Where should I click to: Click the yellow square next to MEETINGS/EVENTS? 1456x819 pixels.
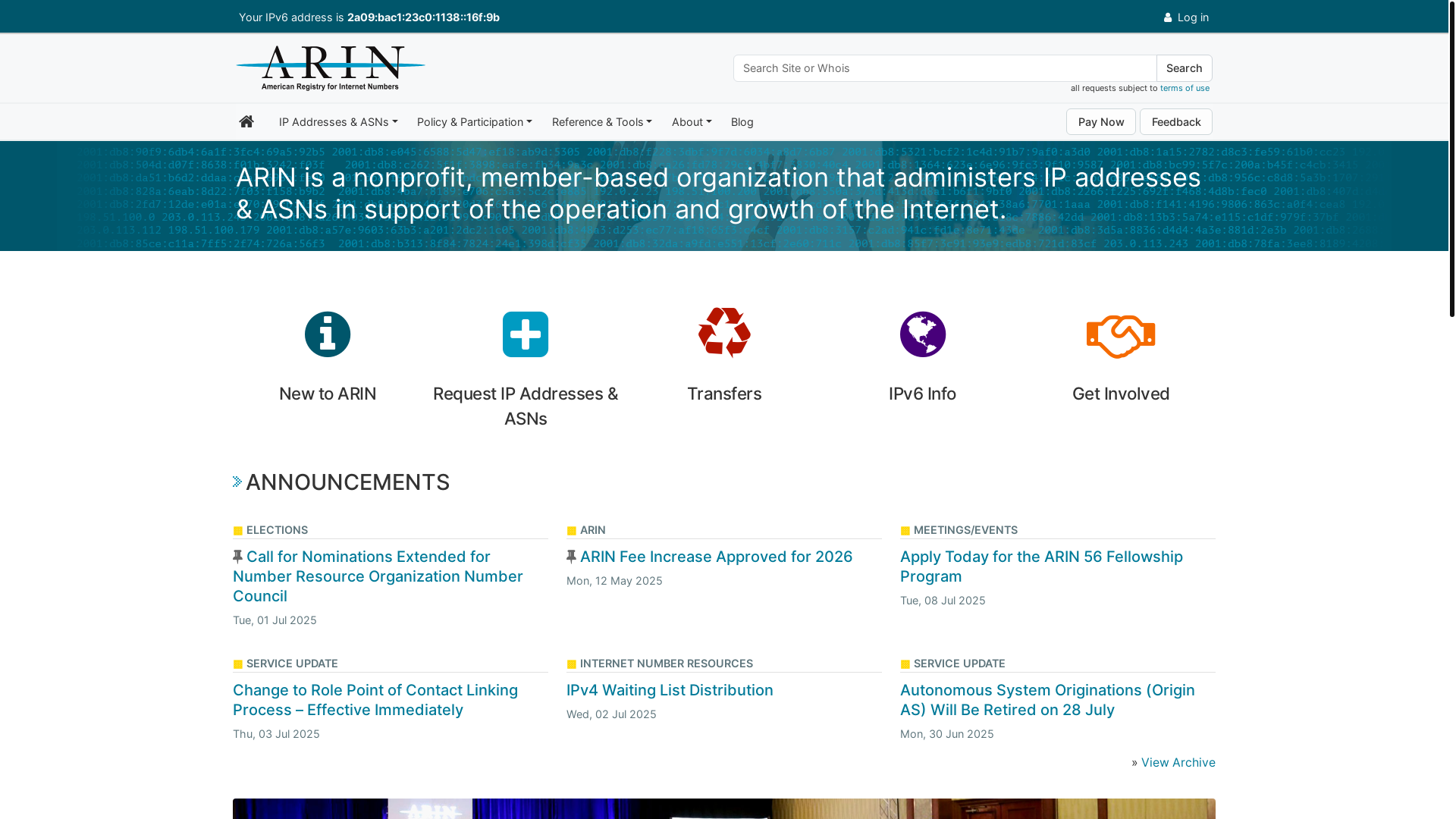(x=905, y=531)
